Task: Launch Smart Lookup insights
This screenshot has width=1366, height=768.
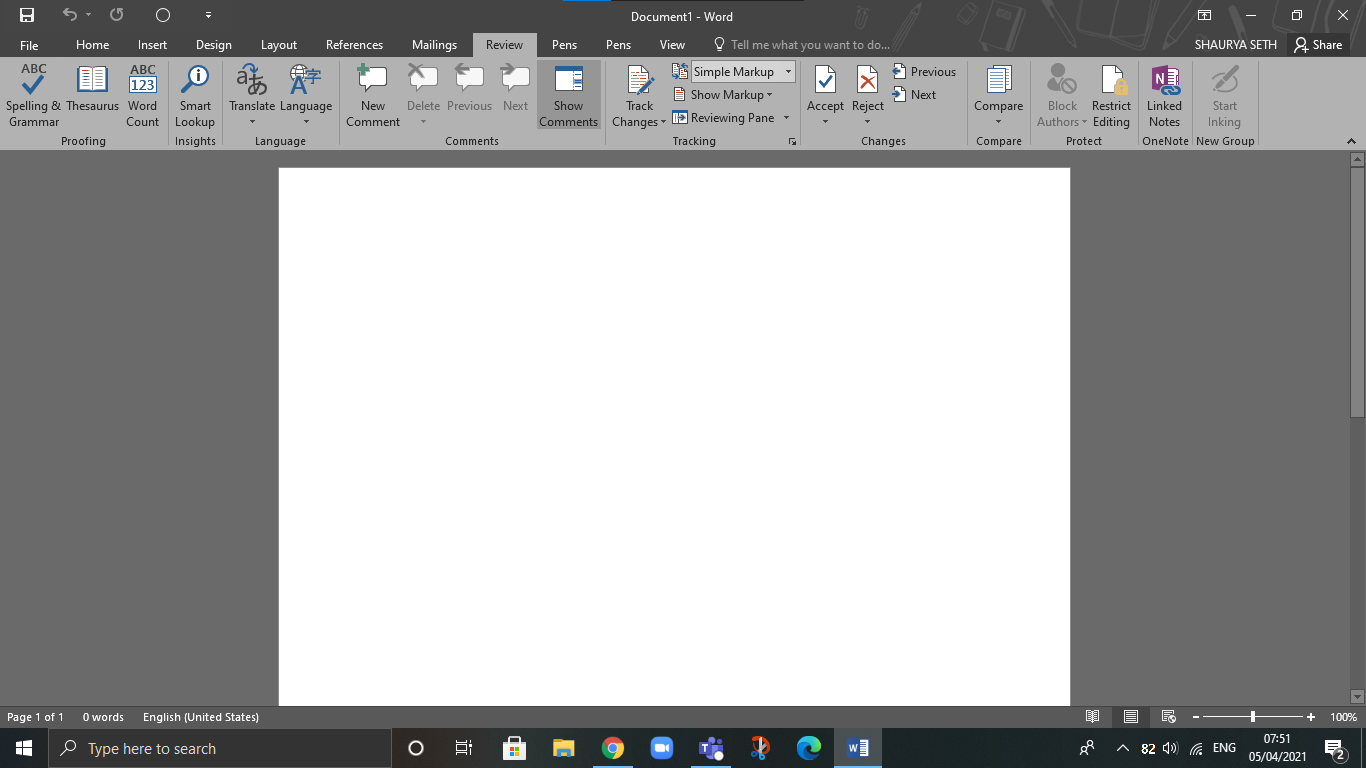Action: (195, 96)
